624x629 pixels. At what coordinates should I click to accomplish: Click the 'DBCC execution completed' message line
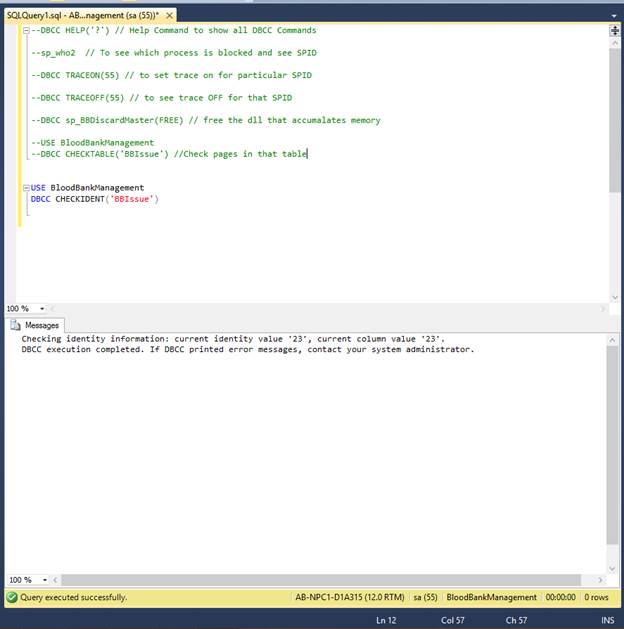pyautogui.click(x=248, y=349)
